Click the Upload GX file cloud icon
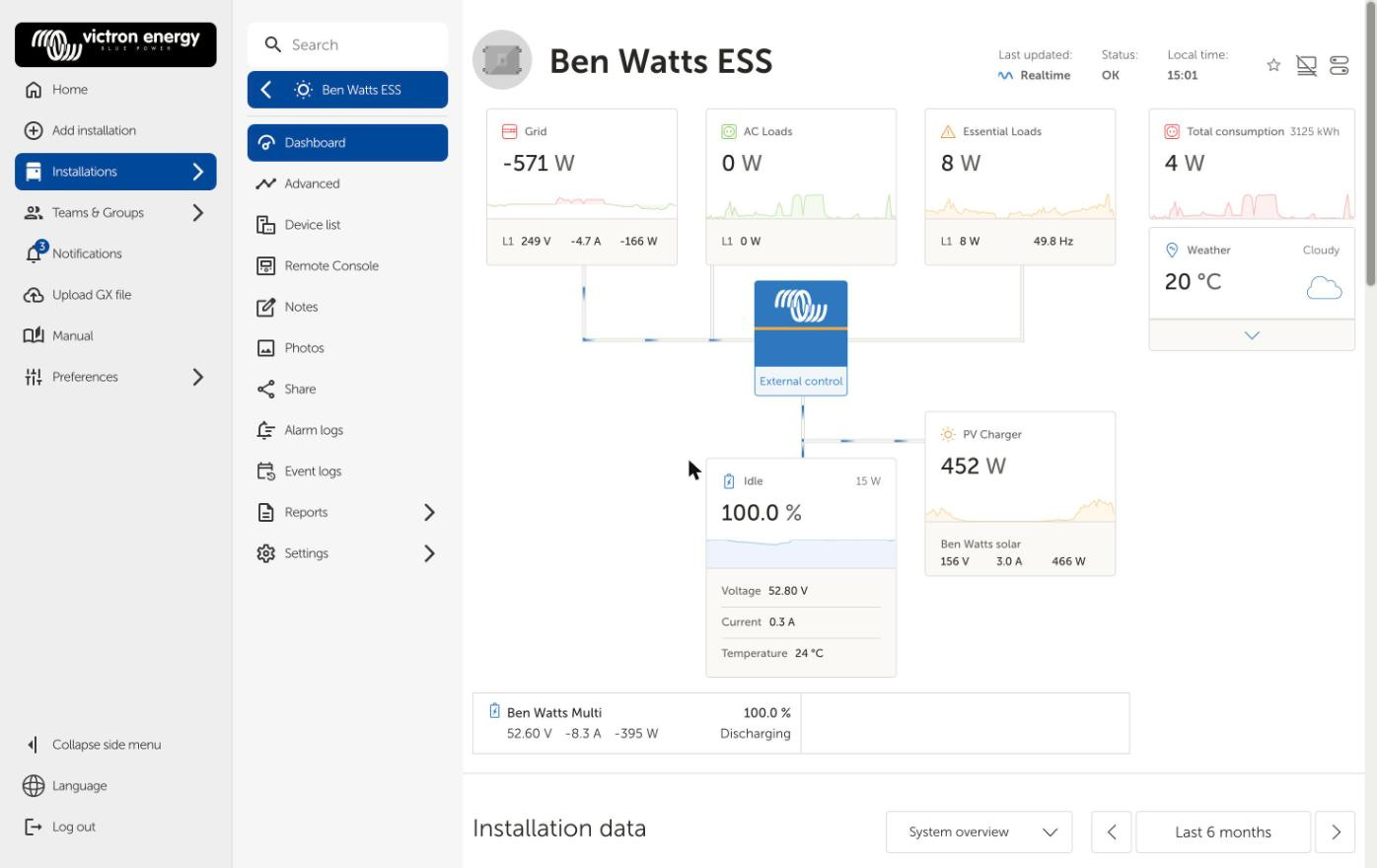Image resolution: width=1377 pixels, height=868 pixels. pos(34,295)
